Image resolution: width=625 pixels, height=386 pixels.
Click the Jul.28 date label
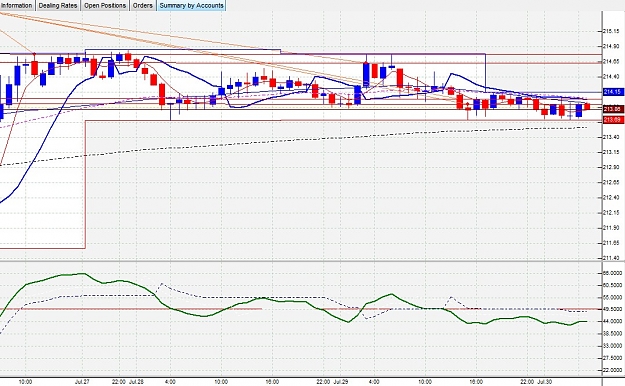136,382
